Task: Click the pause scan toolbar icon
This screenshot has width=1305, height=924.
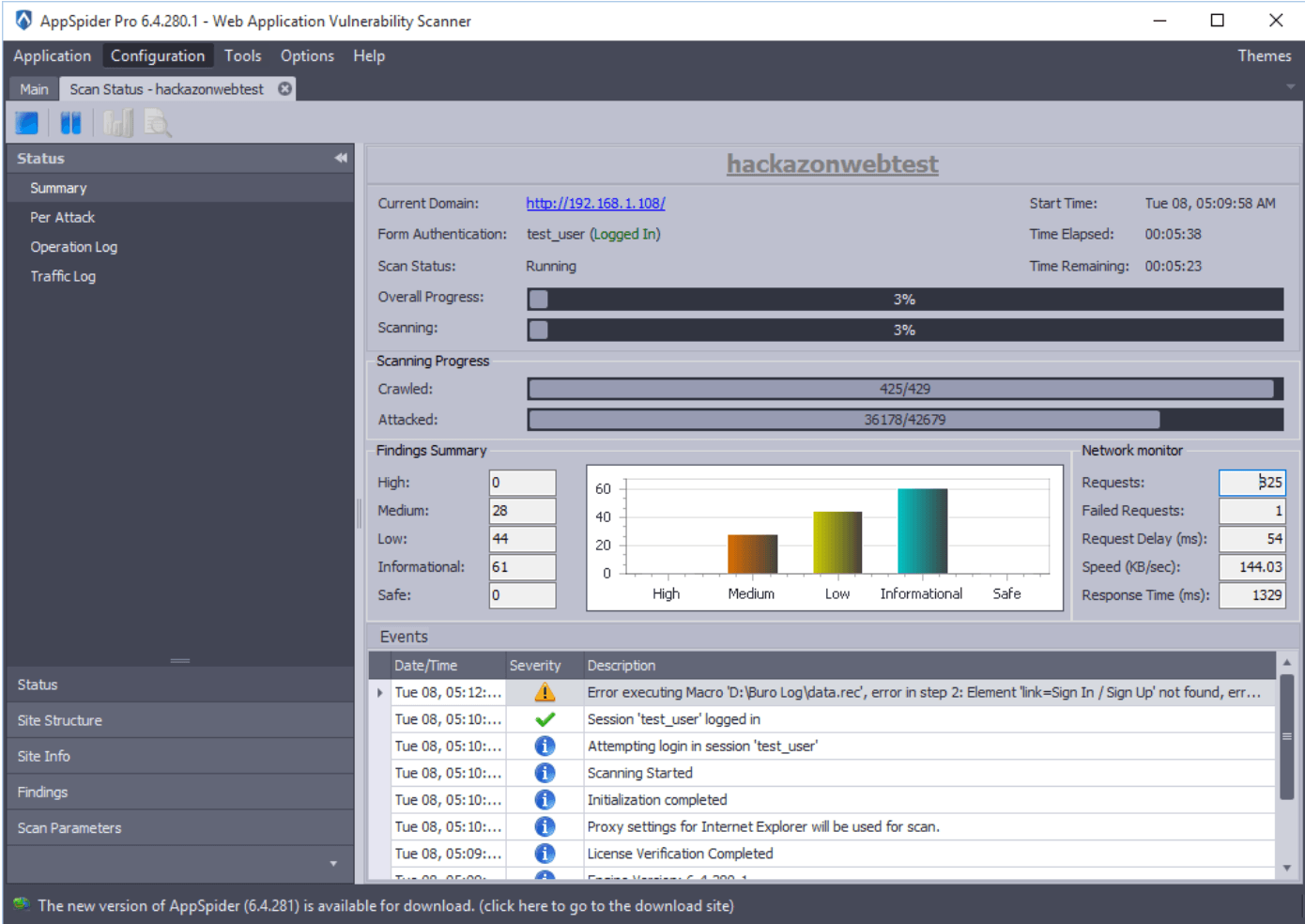Action: (71, 123)
